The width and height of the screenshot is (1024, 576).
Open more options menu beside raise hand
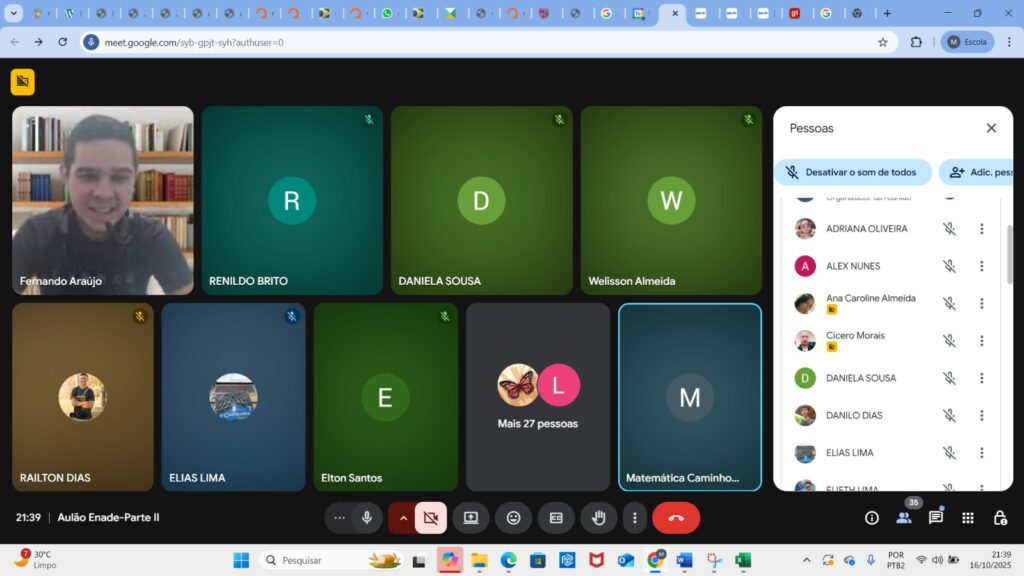(634, 518)
